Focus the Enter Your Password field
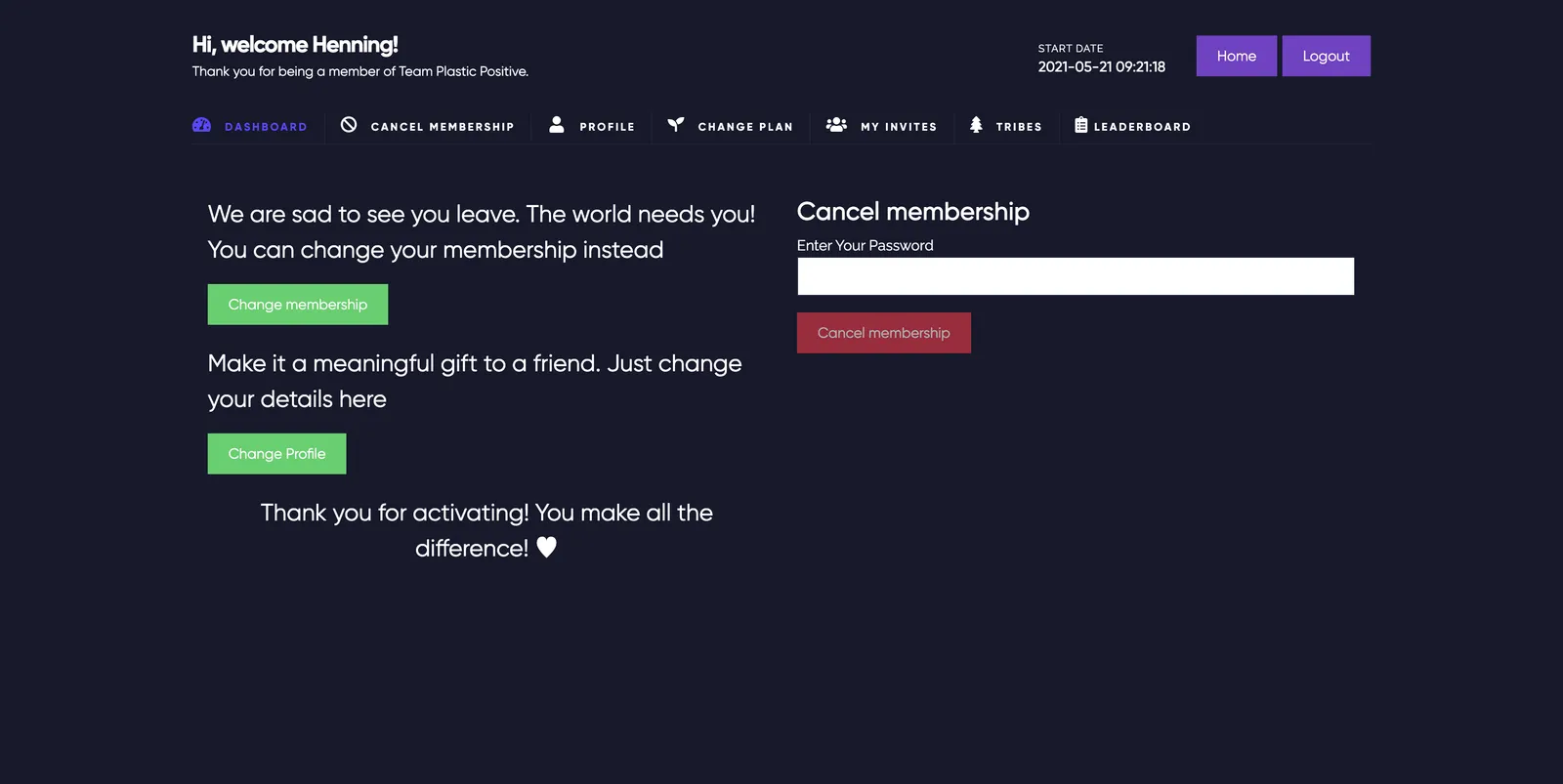The width and height of the screenshot is (1563, 784). pyautogui.click(x=1076, y=276)
